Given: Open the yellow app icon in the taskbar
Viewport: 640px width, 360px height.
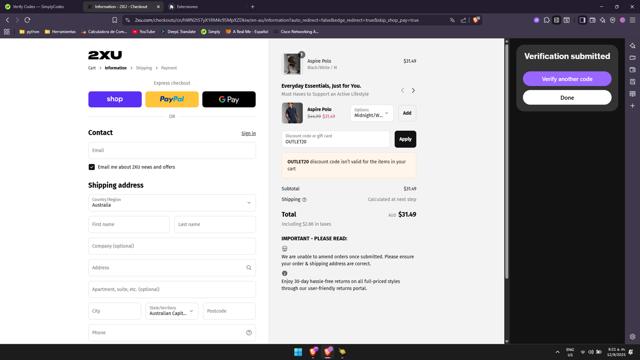Looking at the screenshot, I should (x=342, y=352).
